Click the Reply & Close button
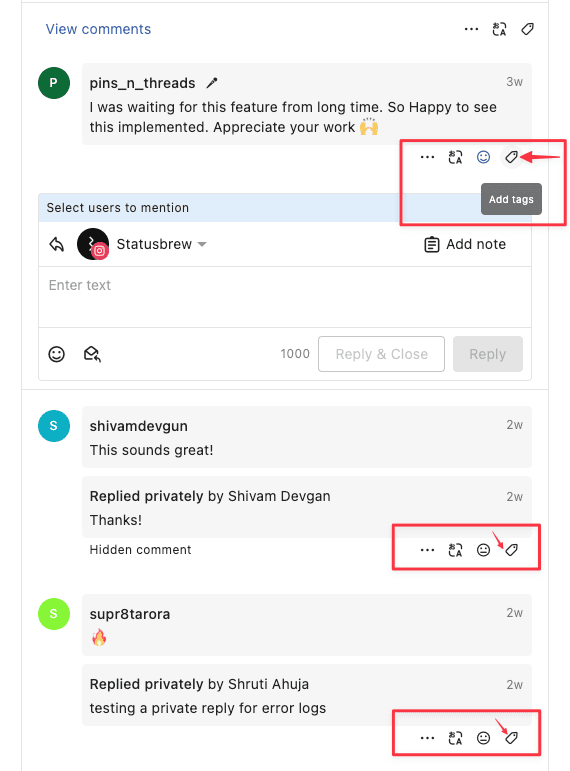 click(x=382, y=354)
